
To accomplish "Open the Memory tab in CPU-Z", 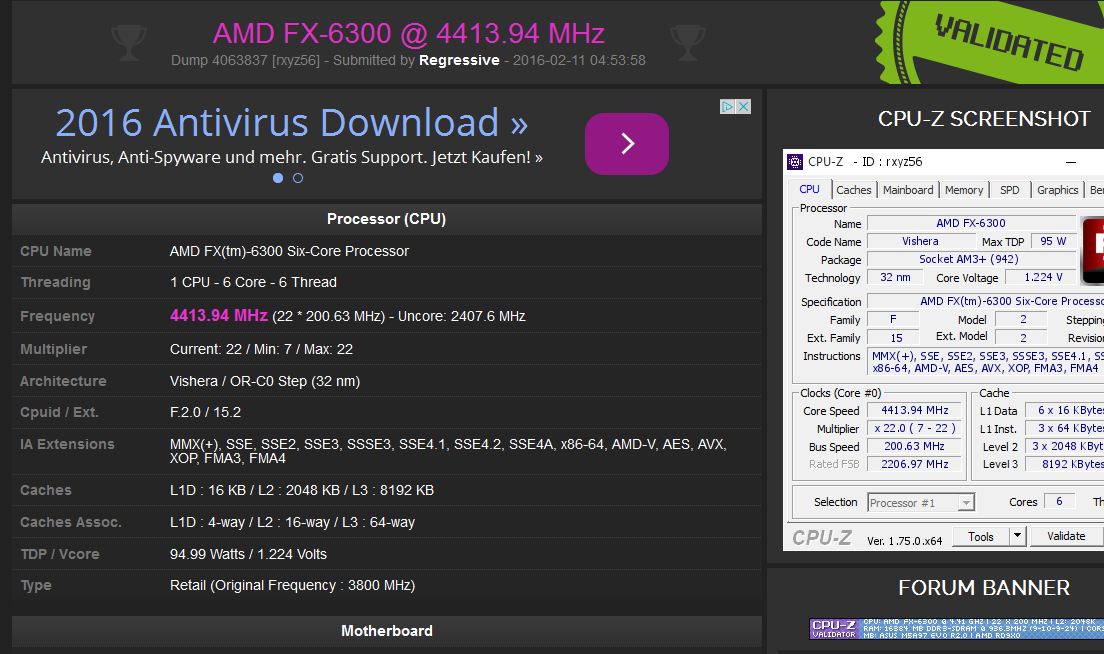I will click(964, 190).
